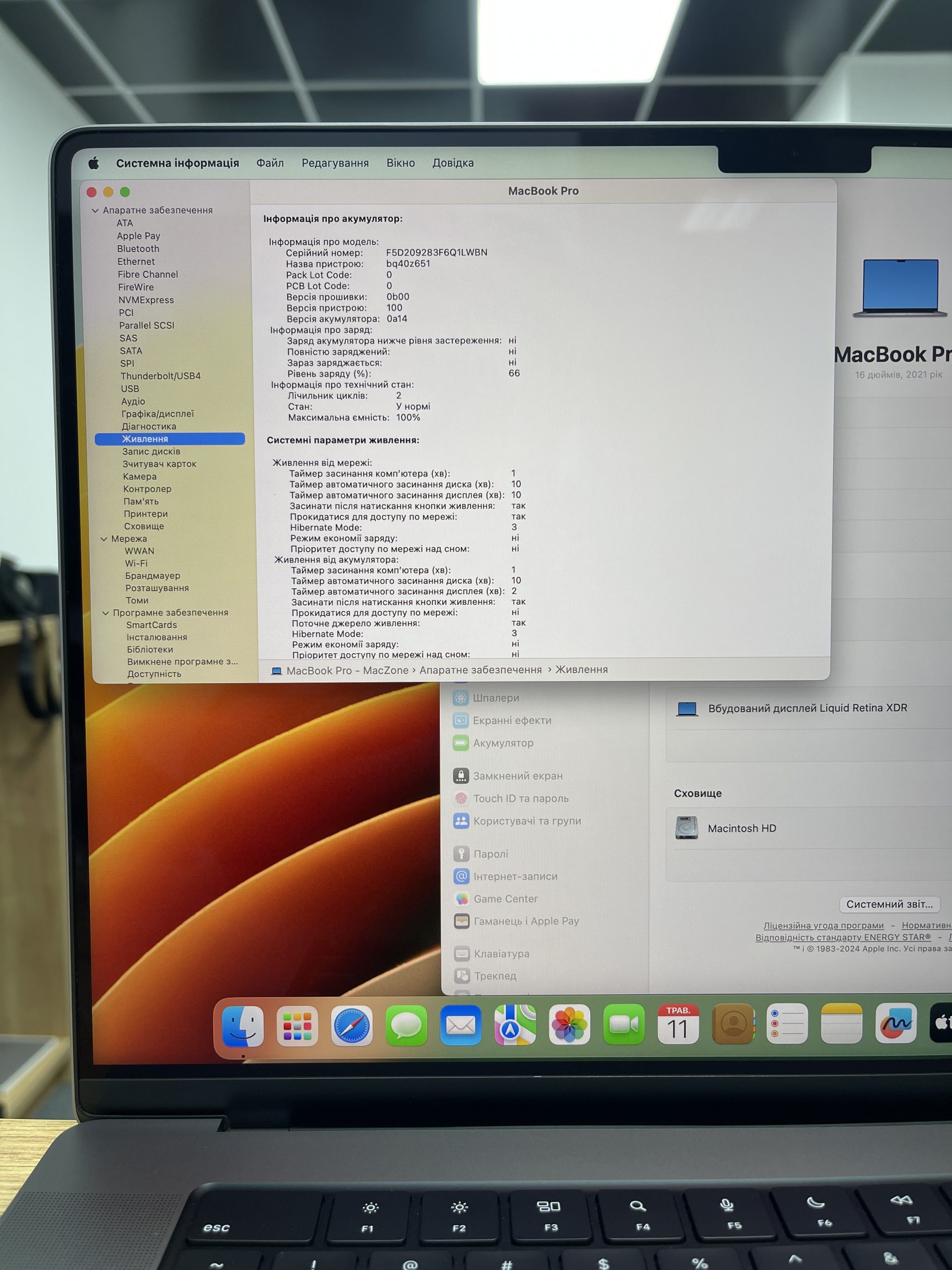Screen dimensions: 952x1270
Task: Select Діагностика in sidebar
Action: click(149, 427)
